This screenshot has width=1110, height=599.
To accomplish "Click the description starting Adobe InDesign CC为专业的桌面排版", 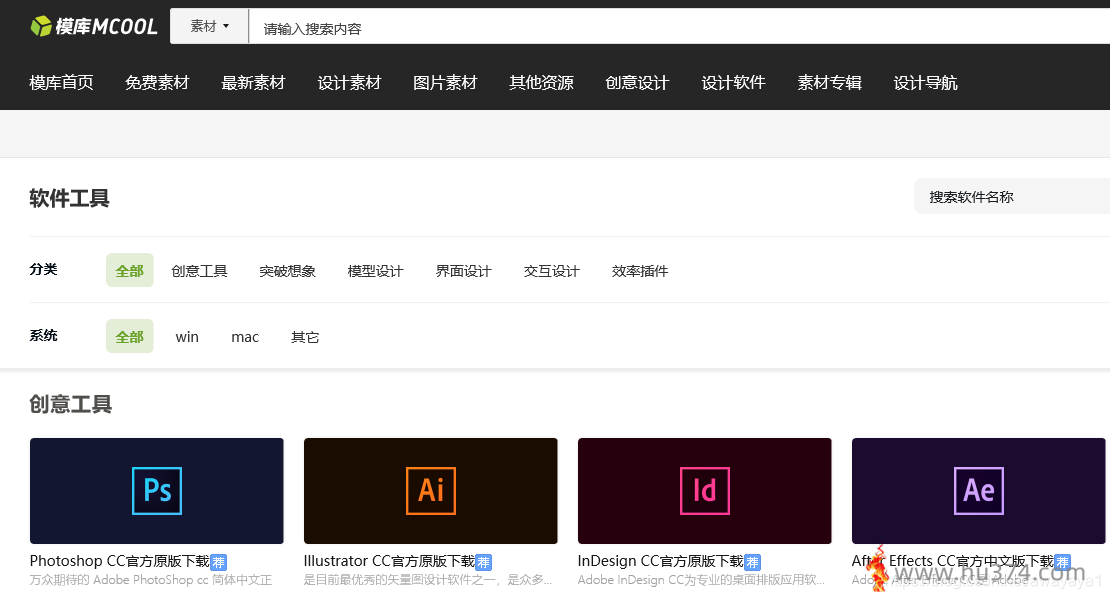I will [701, 580].
